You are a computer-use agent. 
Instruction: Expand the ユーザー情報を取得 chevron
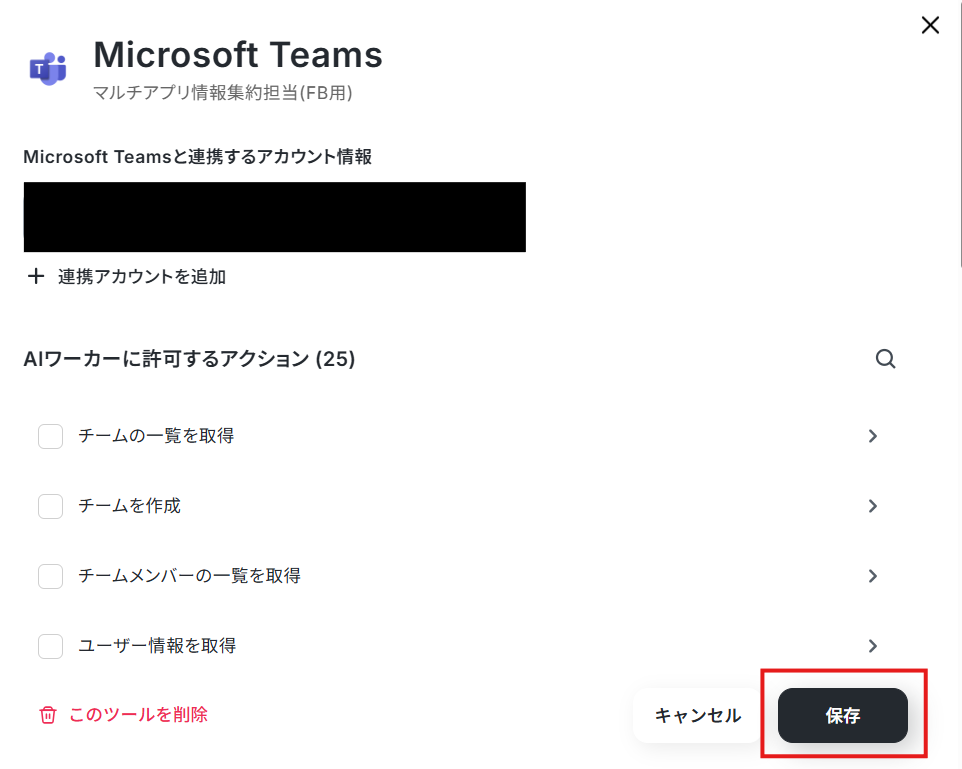click(872, 646)
